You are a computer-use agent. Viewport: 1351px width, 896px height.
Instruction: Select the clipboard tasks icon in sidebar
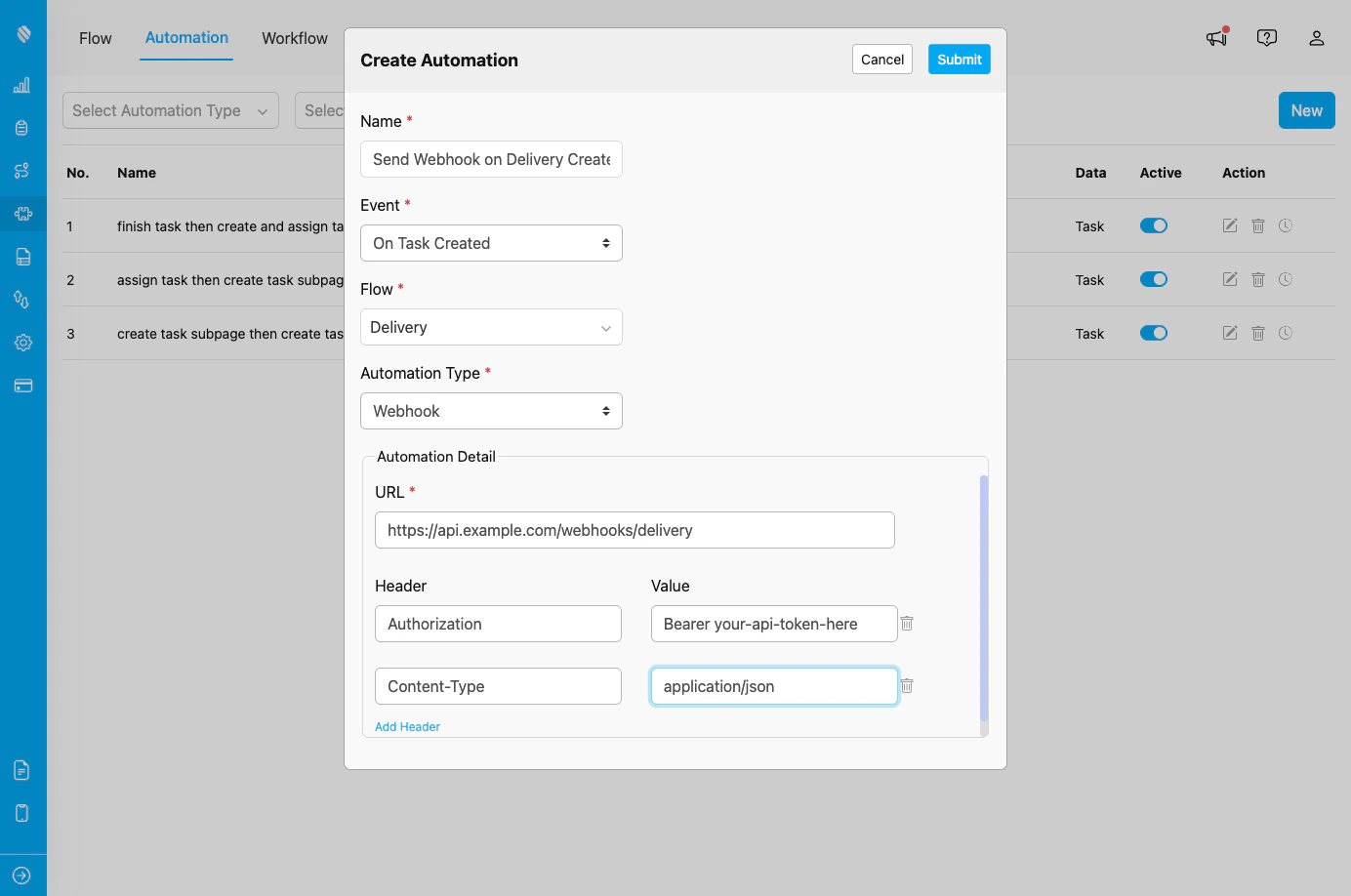pos(22,127)
